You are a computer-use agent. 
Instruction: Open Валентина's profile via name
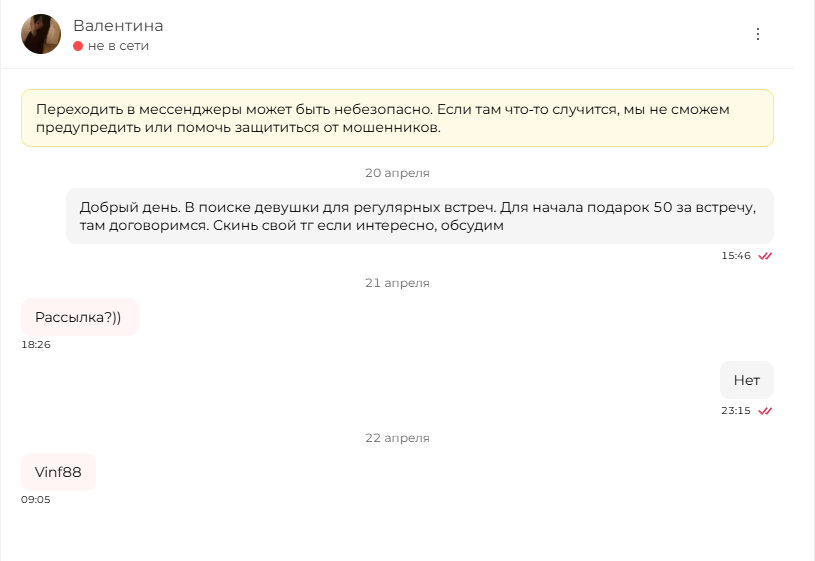coord(118,25)
